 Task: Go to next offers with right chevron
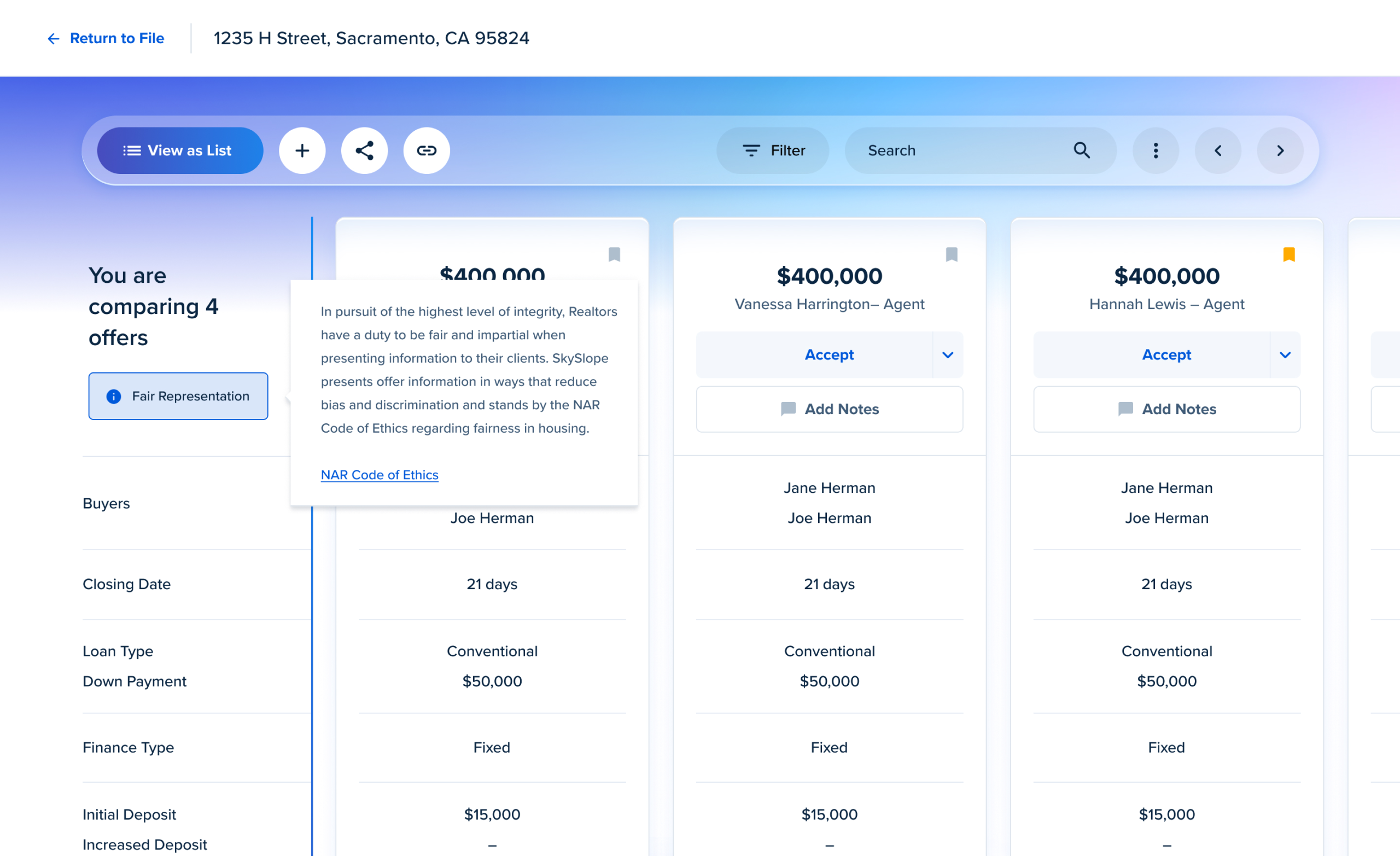(x=1280, y=150)
